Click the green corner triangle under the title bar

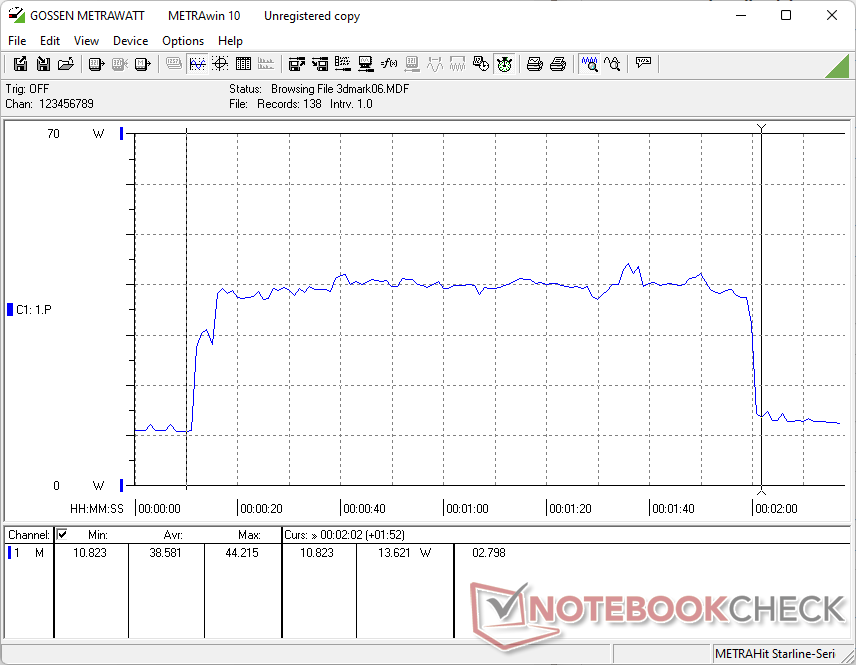click(x=840, y=66)
